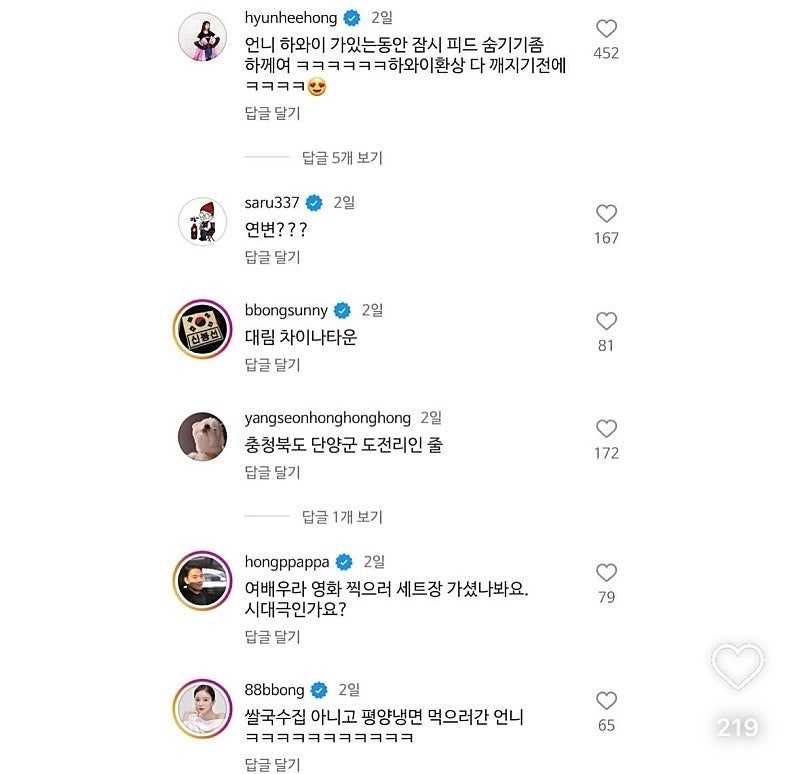800x774 pixels.
Task: Tap the heart on hongppappa's comment
Action: click(x=606, y=573)
